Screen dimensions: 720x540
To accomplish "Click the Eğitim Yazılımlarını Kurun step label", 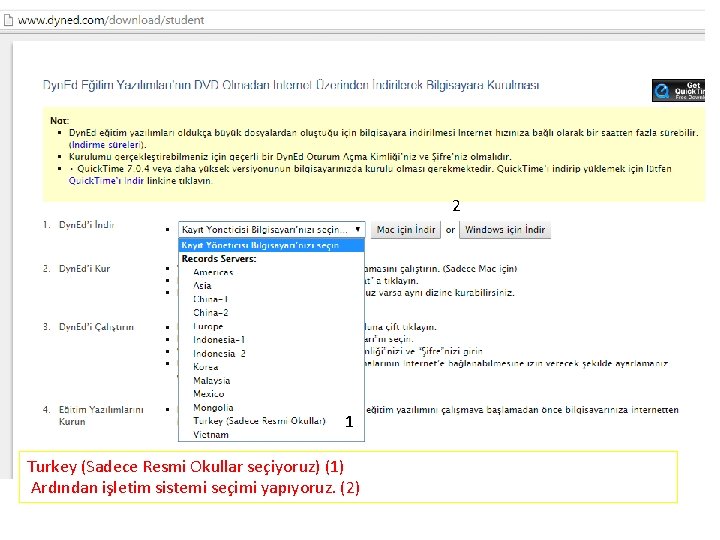I will (x=101, y=416).
